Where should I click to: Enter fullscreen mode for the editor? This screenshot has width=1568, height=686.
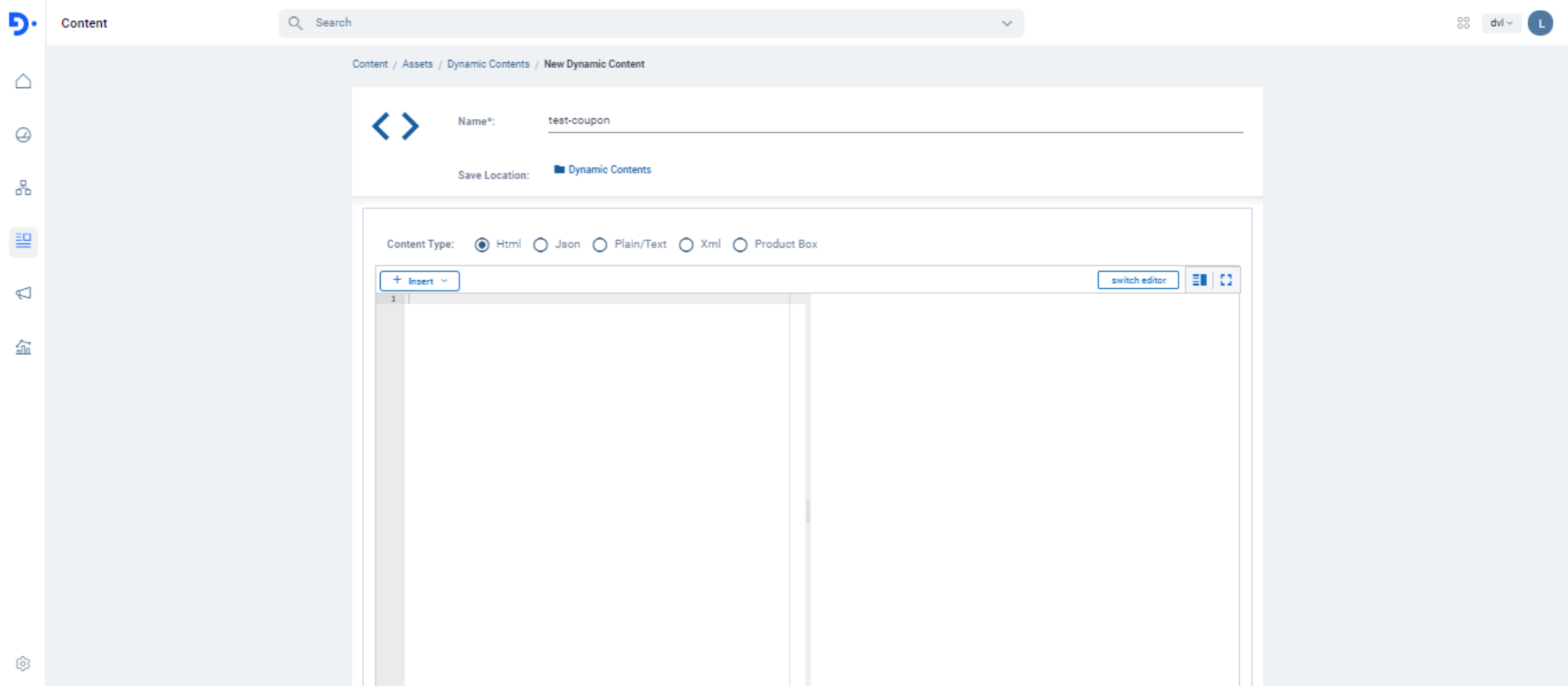pos(1226,280)
